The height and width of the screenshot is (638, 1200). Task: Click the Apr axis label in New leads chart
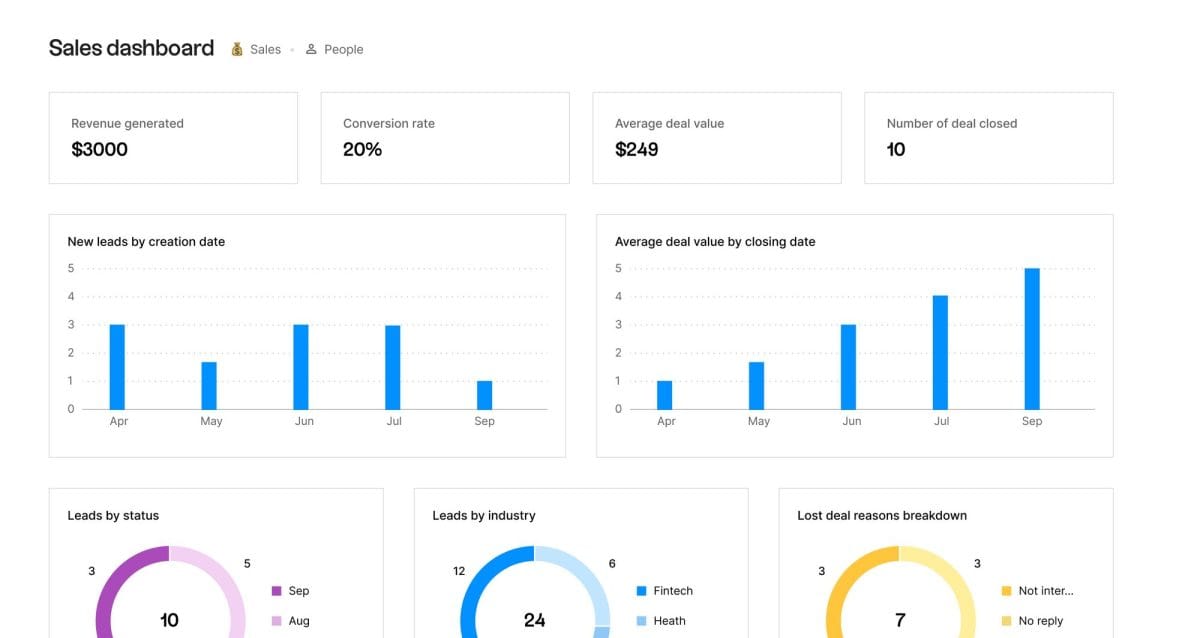119,421
